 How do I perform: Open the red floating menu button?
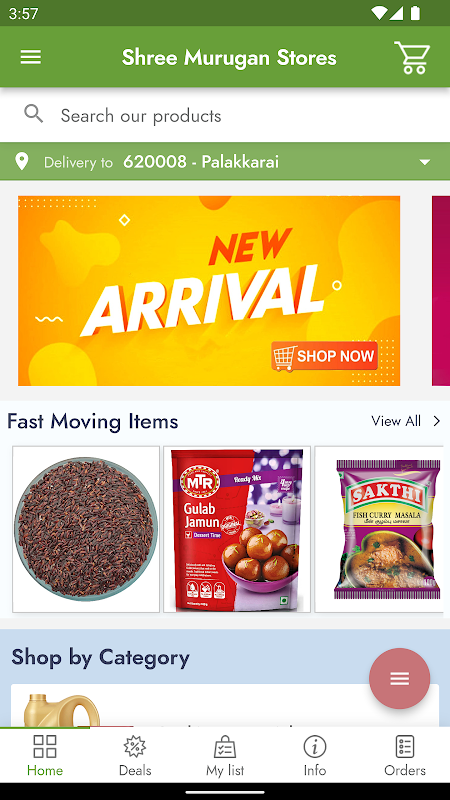click(399, 678)
